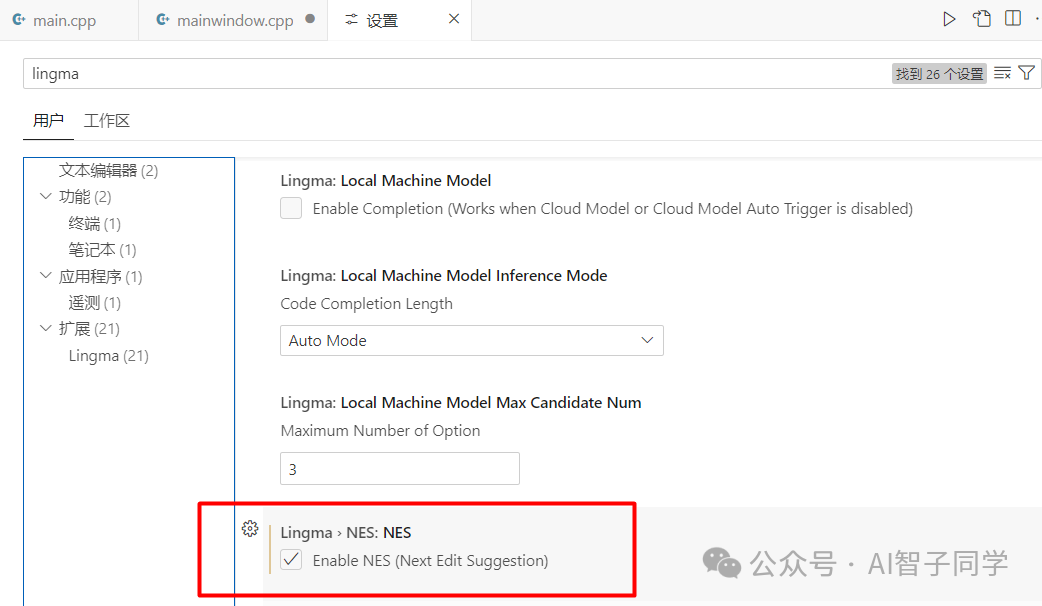Open settings JSON file icon

click(x=982, y=19)
